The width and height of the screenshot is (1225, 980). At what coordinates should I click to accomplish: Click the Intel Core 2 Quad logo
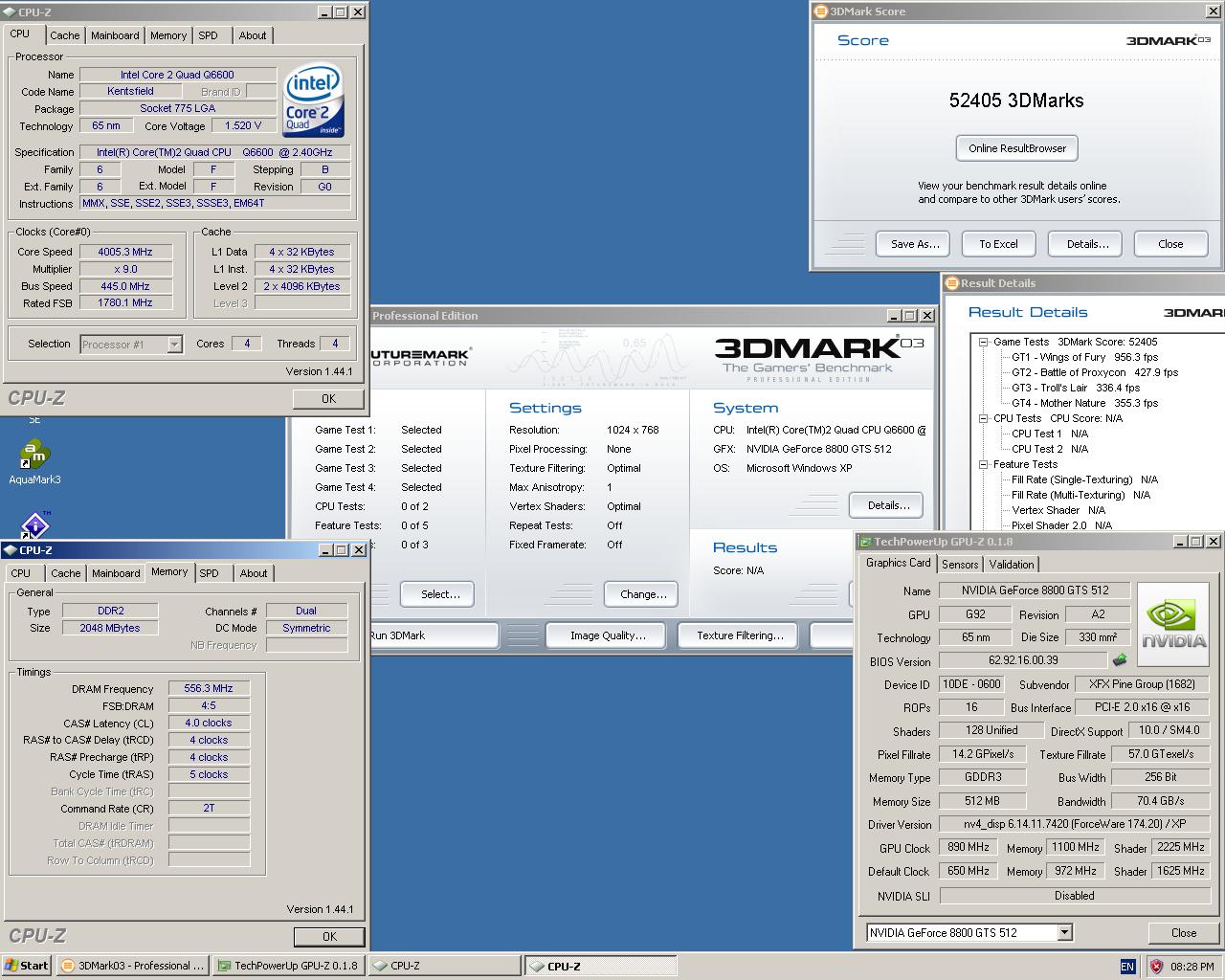(x=314, y=100)
